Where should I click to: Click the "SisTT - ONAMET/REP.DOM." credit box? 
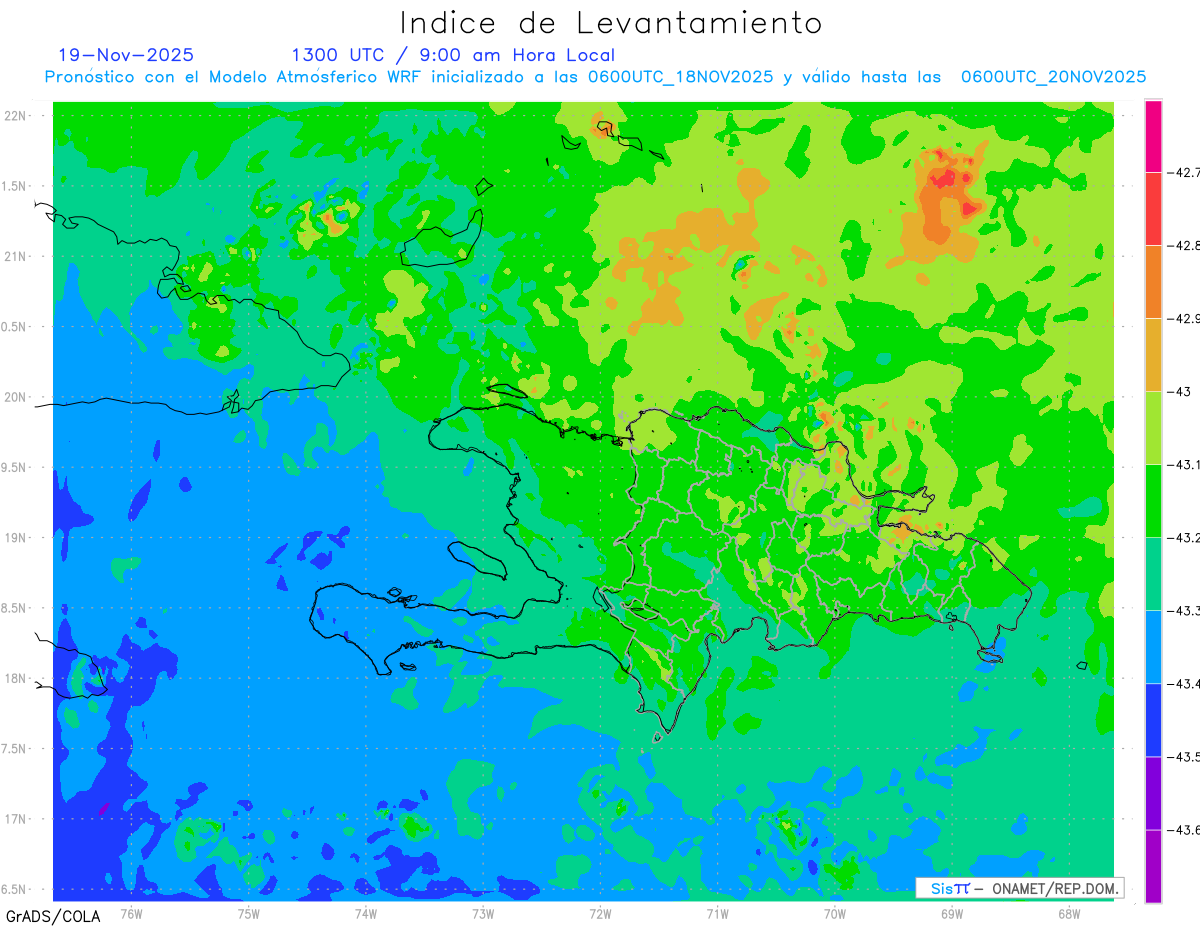tap(1020, 888)
